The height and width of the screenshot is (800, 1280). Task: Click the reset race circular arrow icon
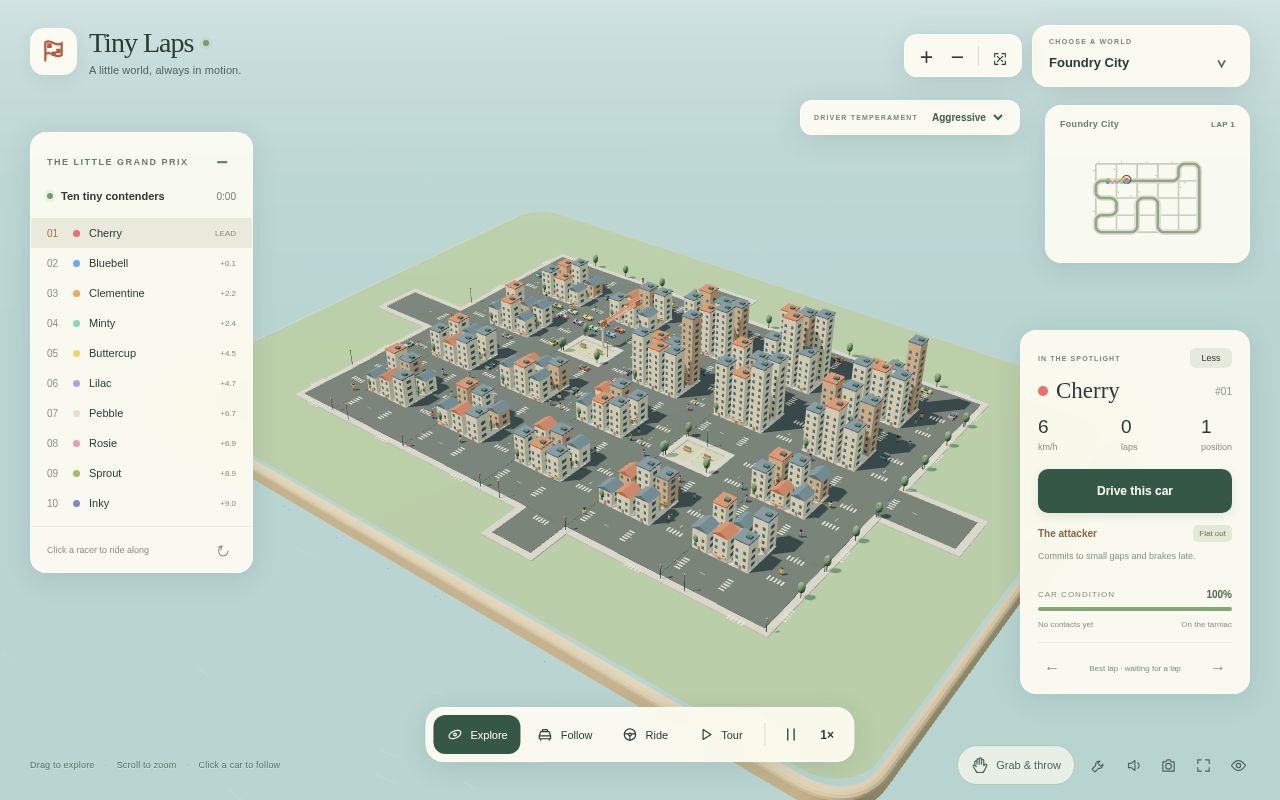[223, 551]
